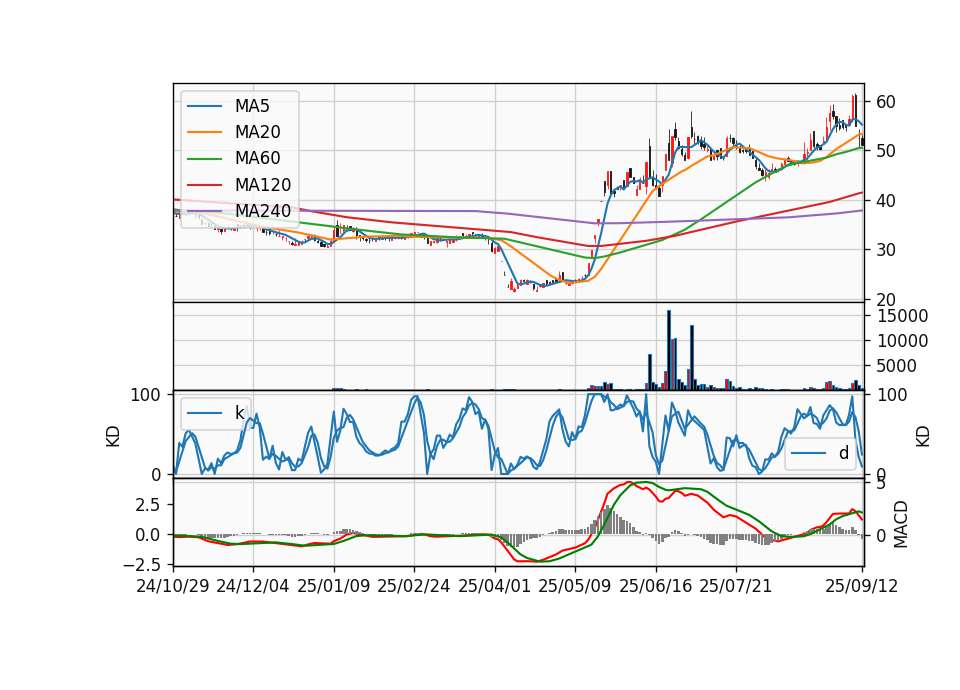The image size is (960, 690).
Task: Click the 15000 volume axis tick
Action: coord(902,316)
